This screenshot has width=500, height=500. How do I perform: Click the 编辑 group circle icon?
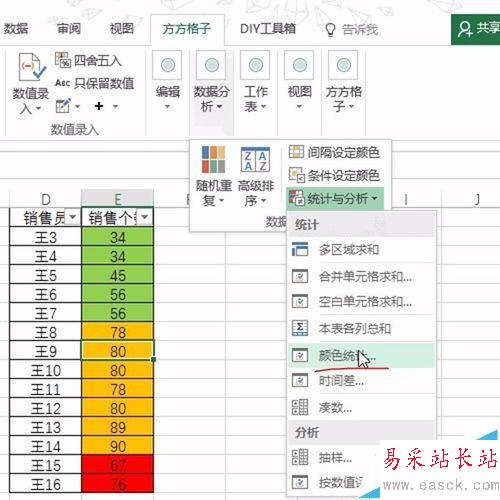[x=167, y=65]
